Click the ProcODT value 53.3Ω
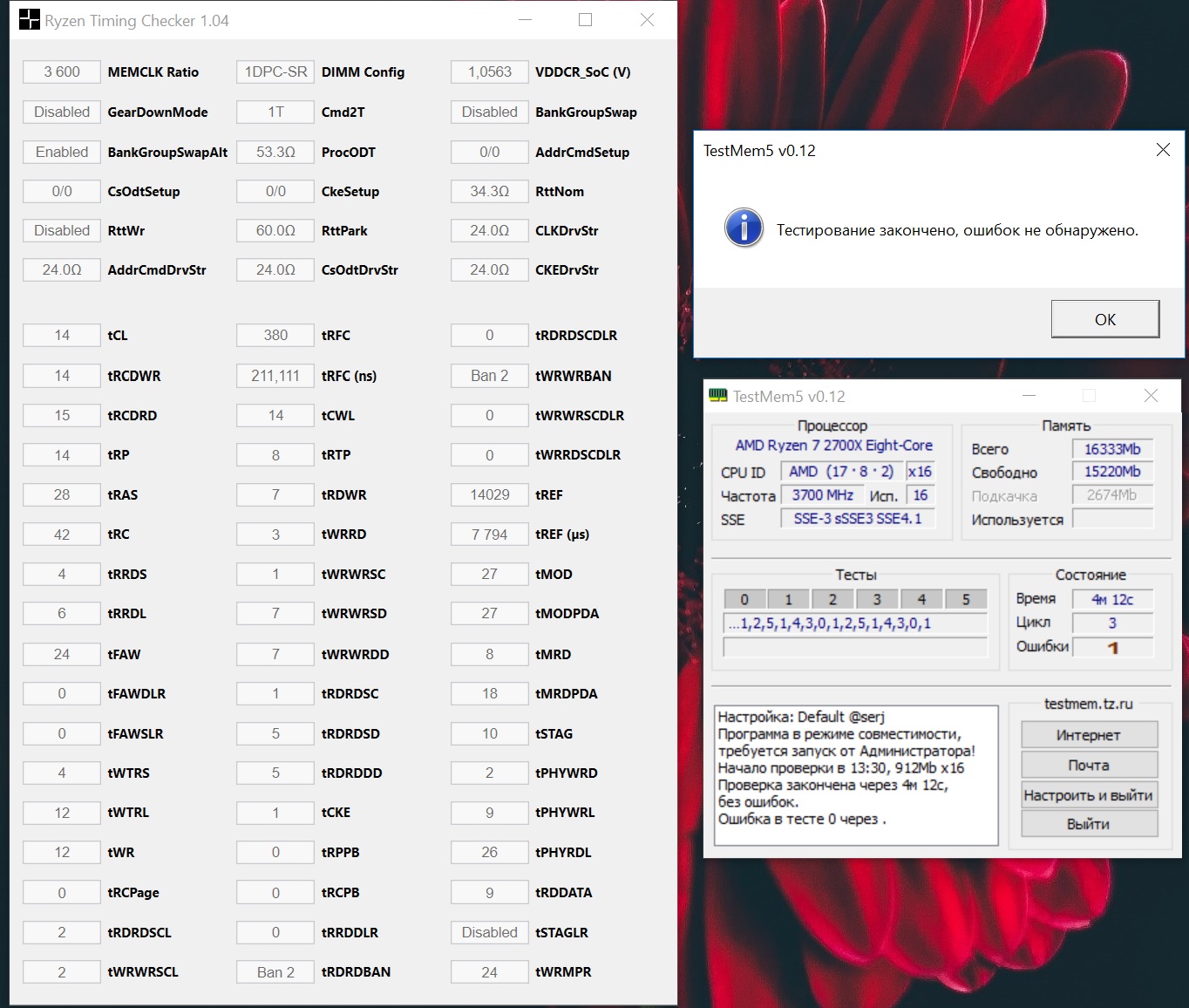The image size is (1189, 1008). point(275,152)
